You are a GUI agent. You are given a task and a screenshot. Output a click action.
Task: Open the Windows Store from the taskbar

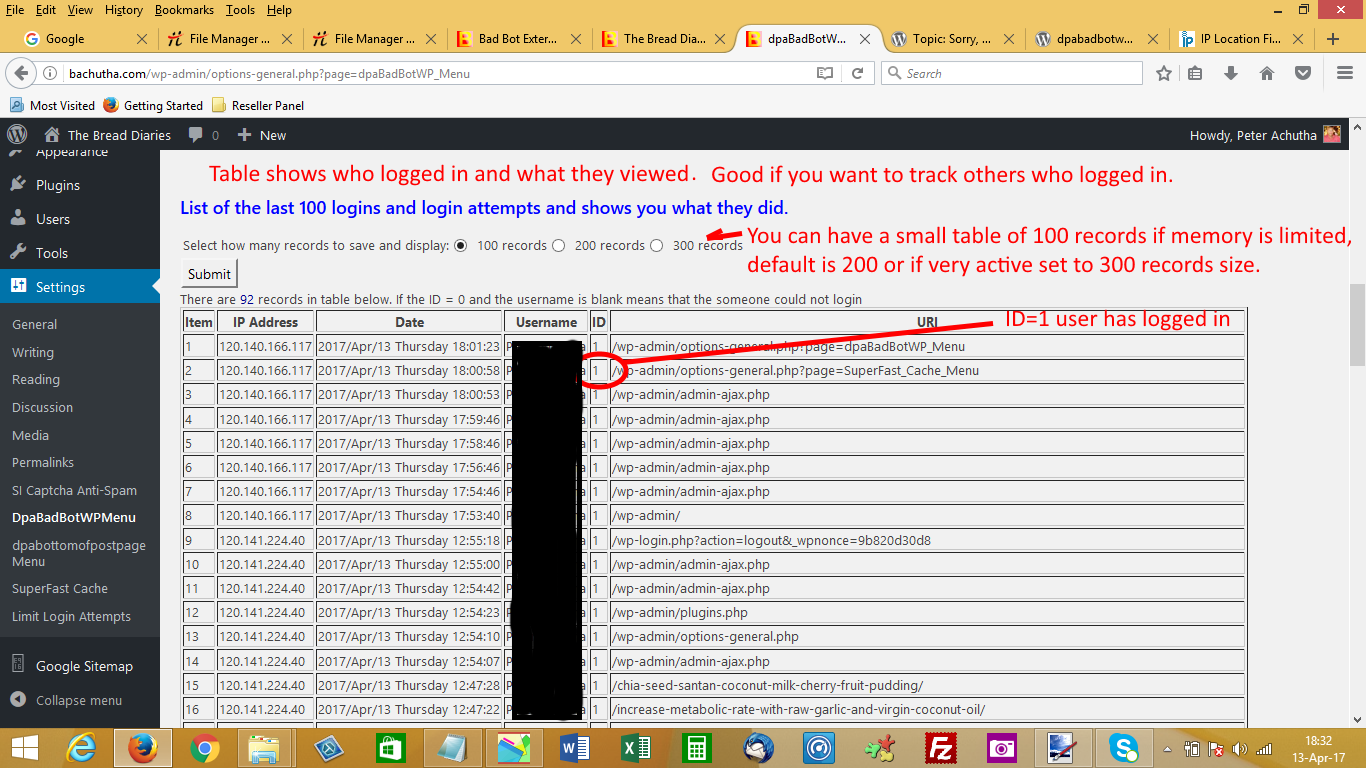tap(390, 748)
